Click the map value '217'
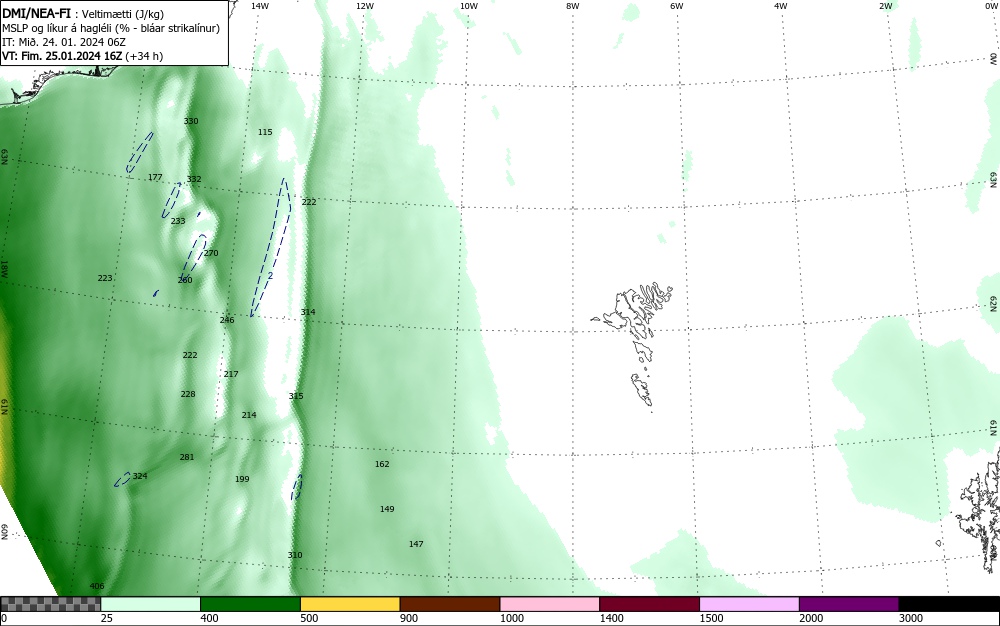 231,374
